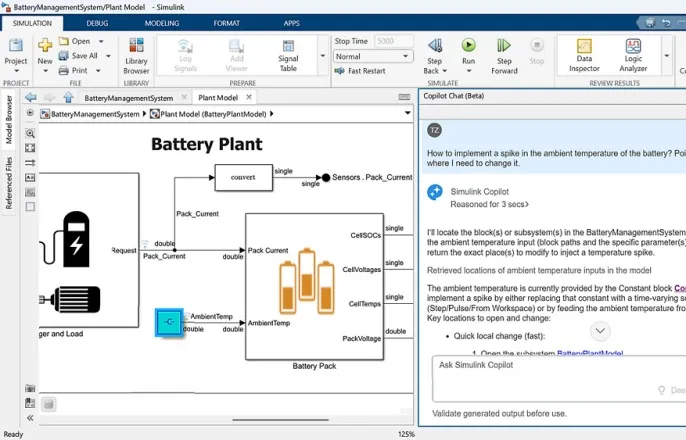
Task: Open the Project button in ribbon
Action: 16,56
